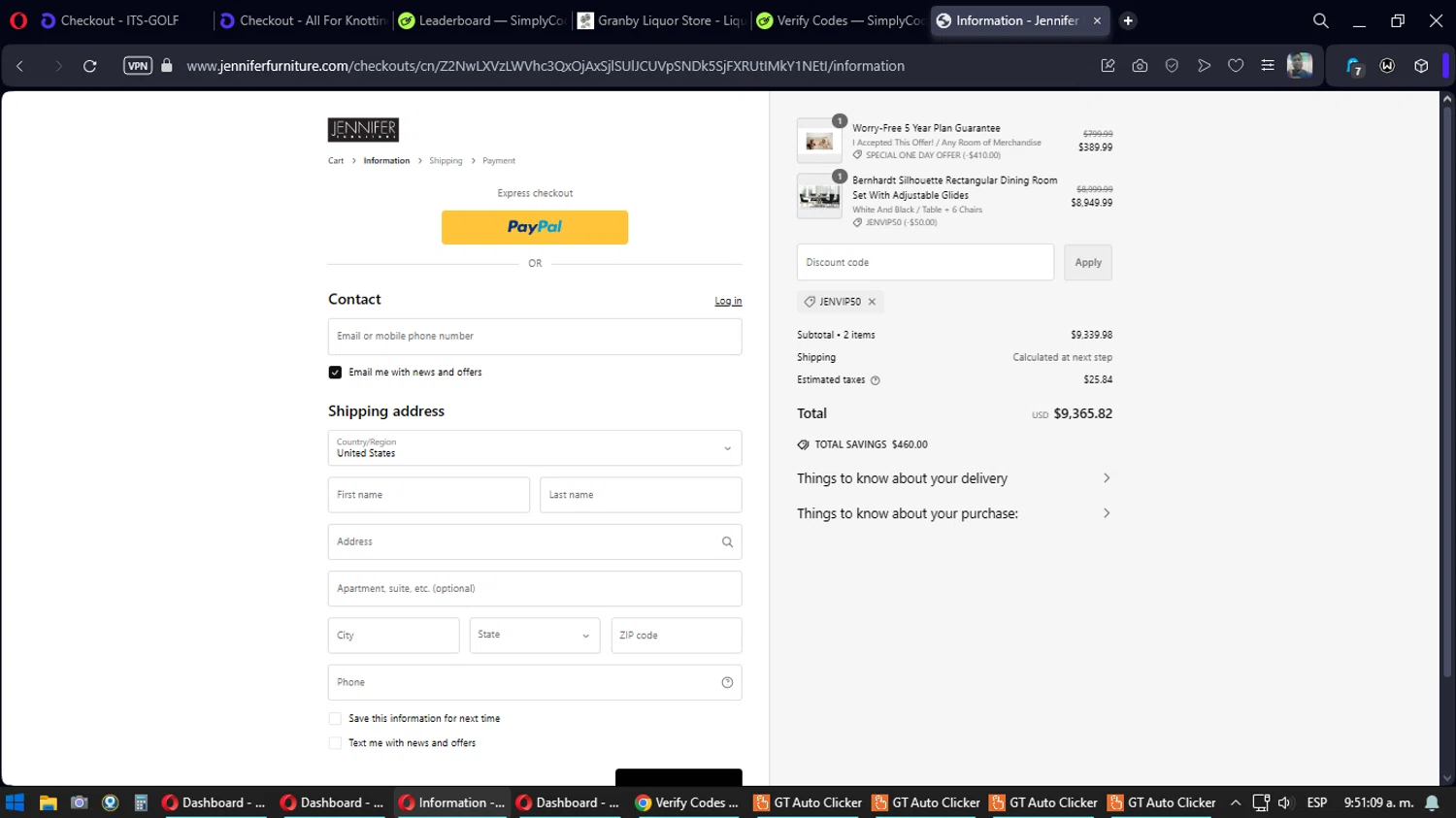Open the snapshot camera icon in toolbar
Image resolution: width=1456 pixels, height=818 pixels.
tap(1140, 66)
